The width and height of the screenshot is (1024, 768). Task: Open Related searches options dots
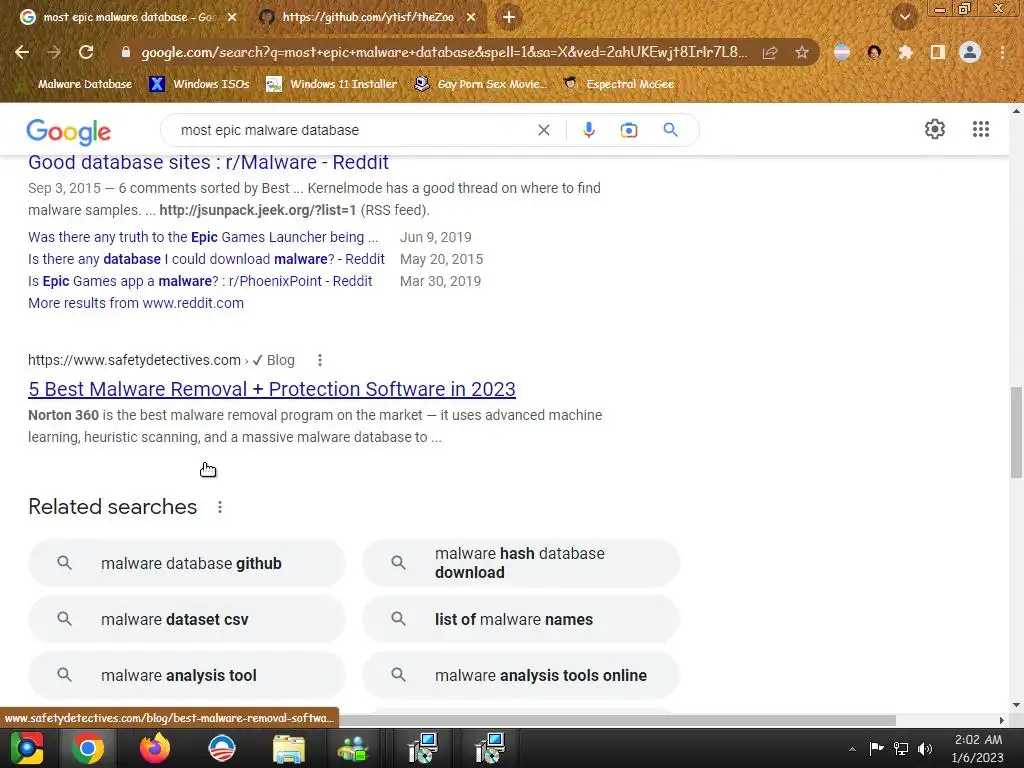tap(220, 507)
